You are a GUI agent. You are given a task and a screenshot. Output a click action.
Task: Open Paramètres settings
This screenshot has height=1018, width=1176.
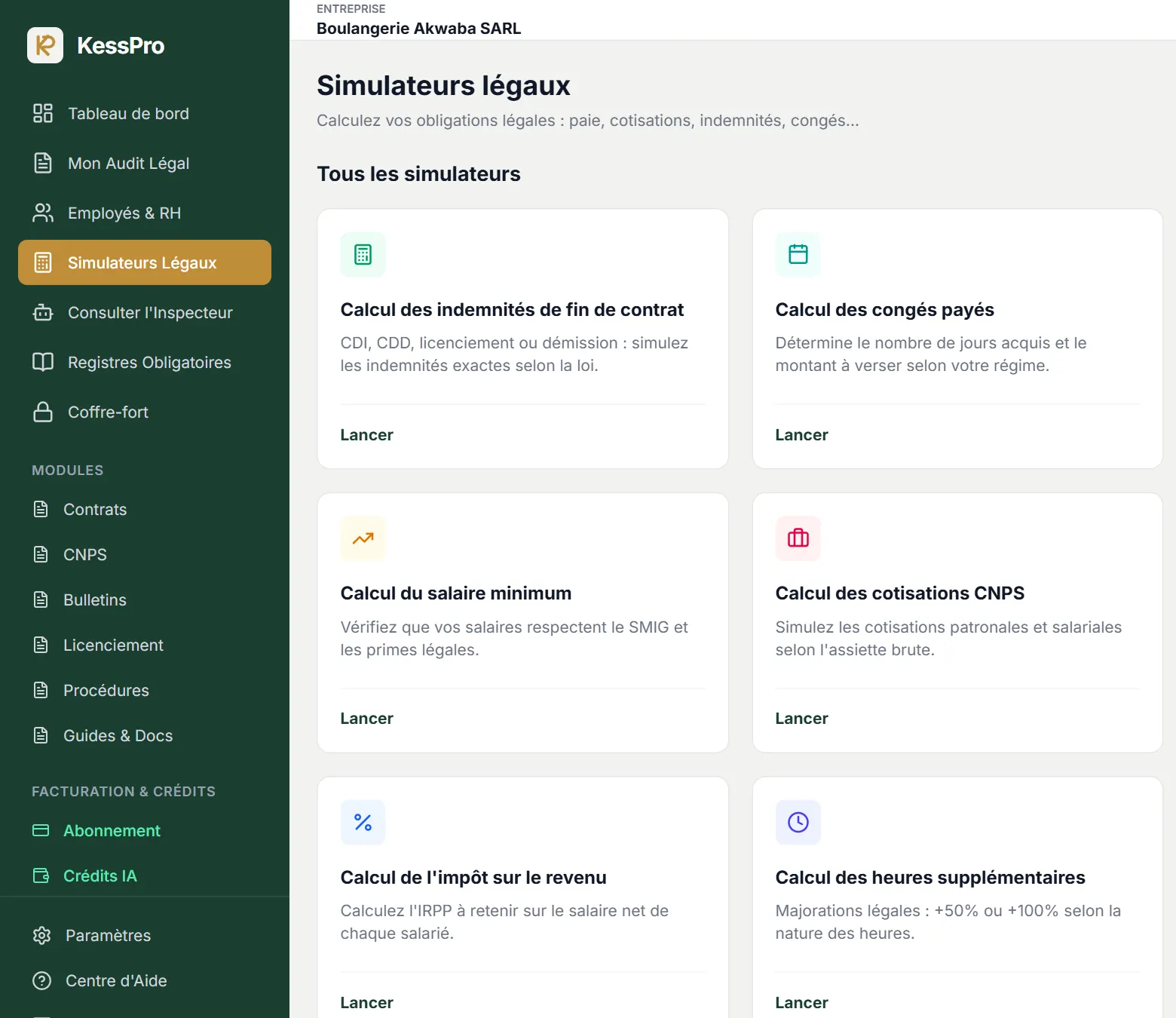point(145,935)
